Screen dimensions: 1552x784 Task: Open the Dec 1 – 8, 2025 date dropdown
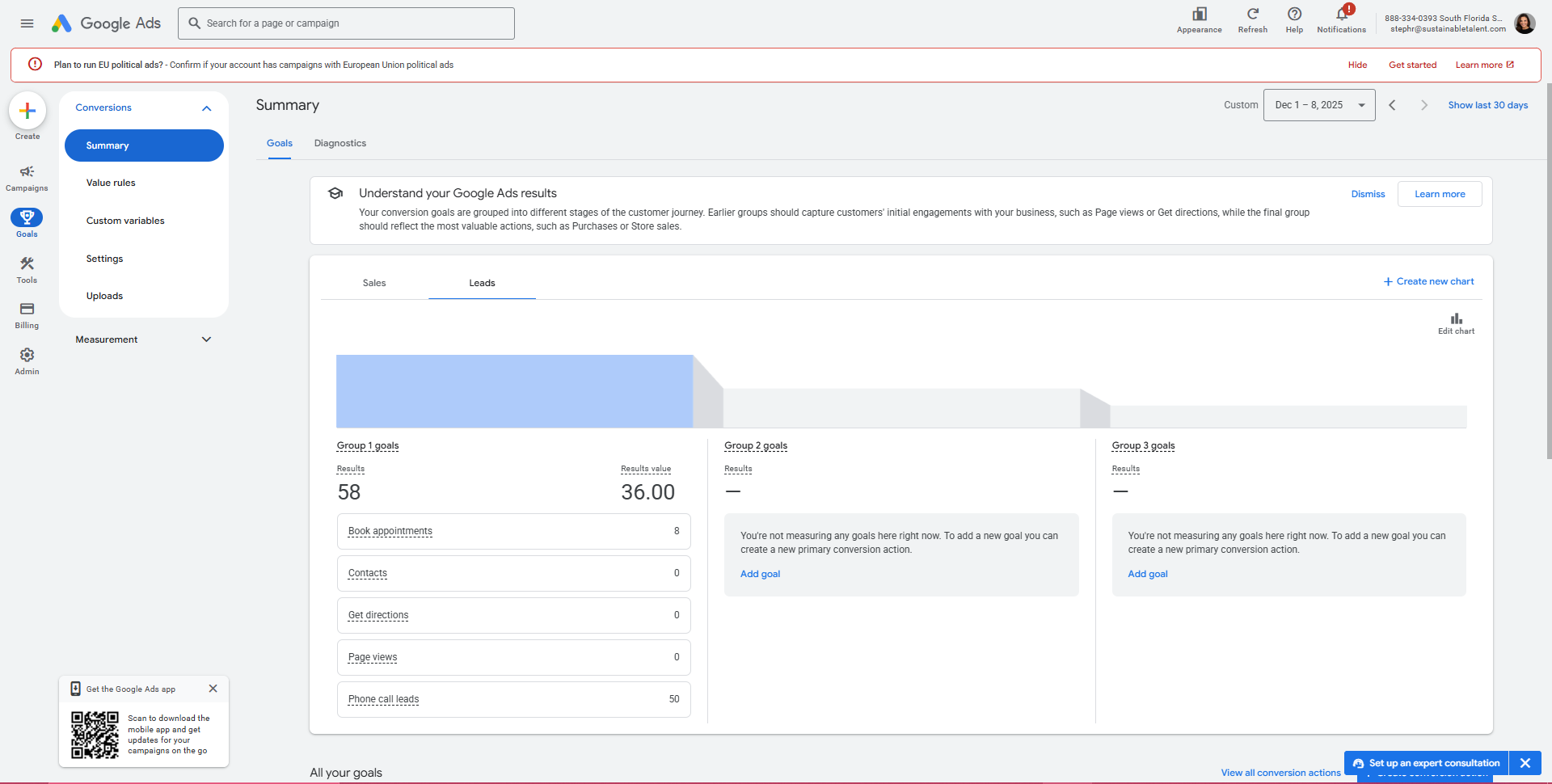[x=1319, y=105]
